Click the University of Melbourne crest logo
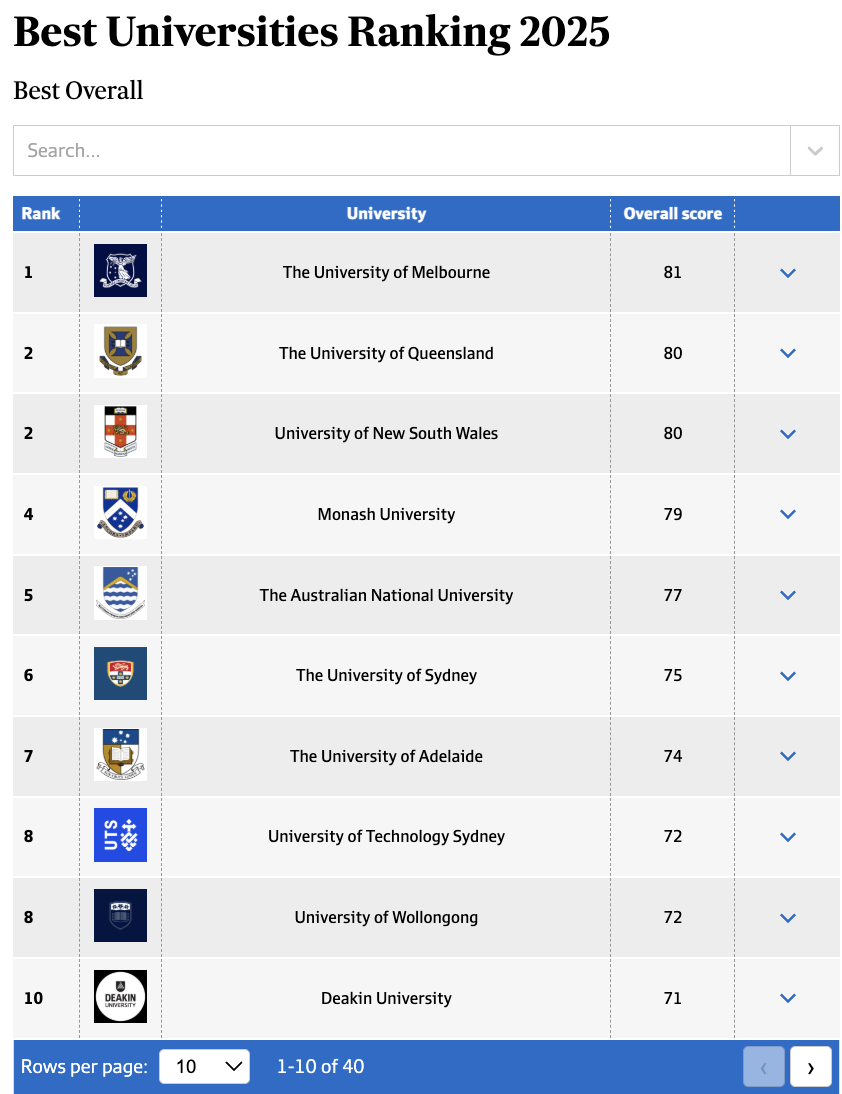The width and height of the screenshot is (842, 1094). [120, 271]
